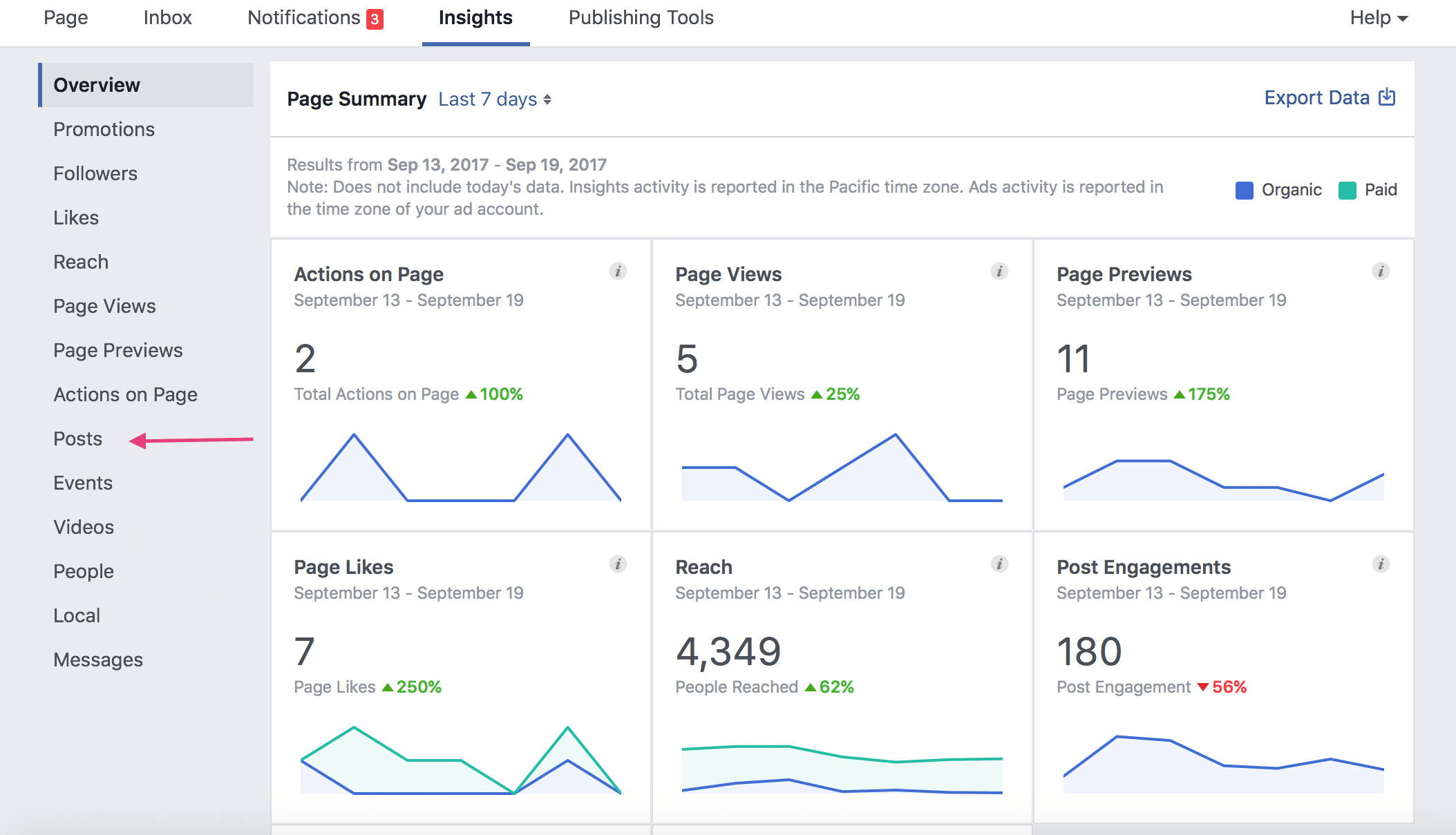Open Local section in sidebar
Image resolution: width=1456 pixels, height=835 pixels.
coord(77,615)
